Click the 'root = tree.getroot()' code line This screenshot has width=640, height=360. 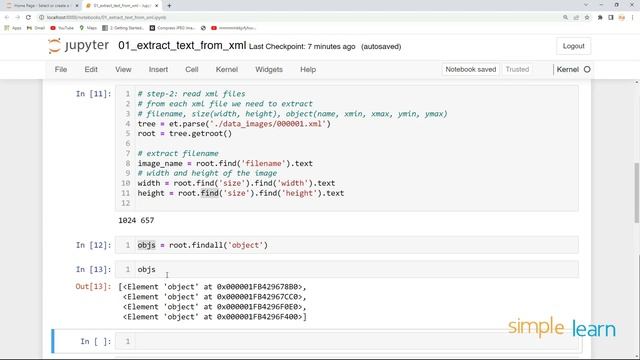click(184, 133)
